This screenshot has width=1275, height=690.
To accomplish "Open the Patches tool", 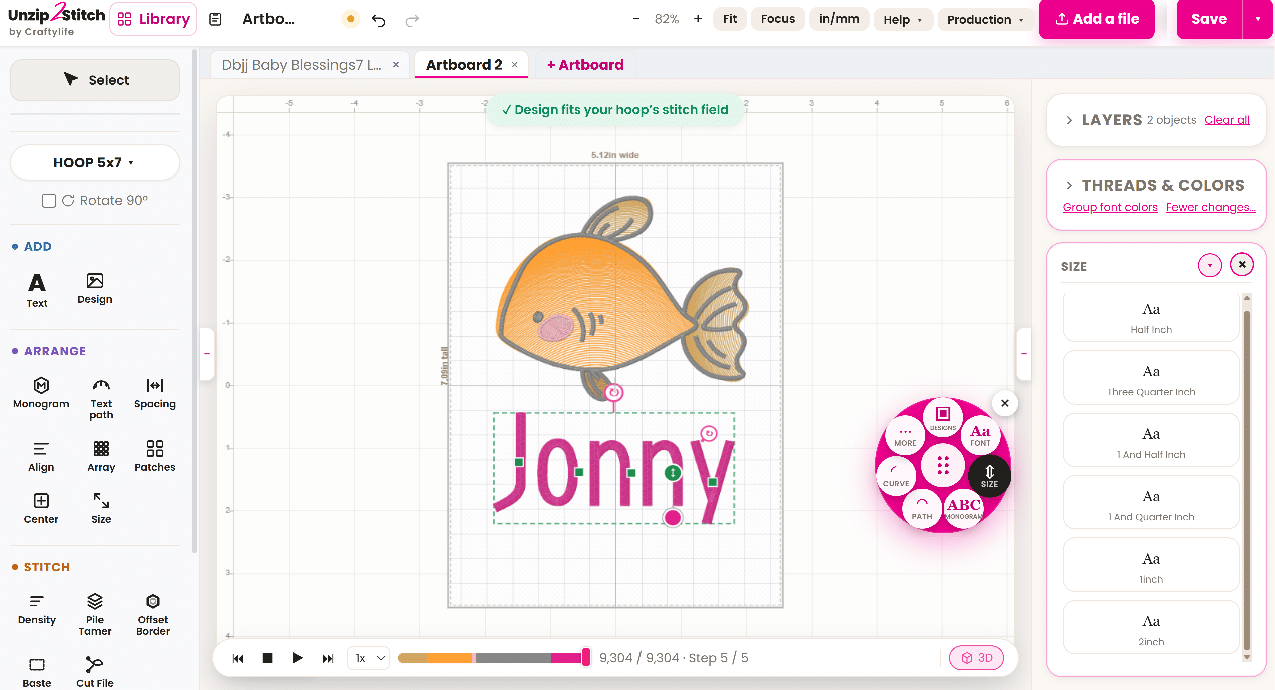I will pos(155,456).
